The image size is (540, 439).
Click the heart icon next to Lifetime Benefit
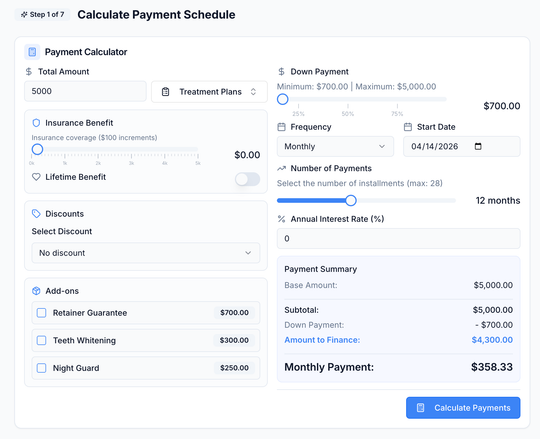tap(36, 177)
